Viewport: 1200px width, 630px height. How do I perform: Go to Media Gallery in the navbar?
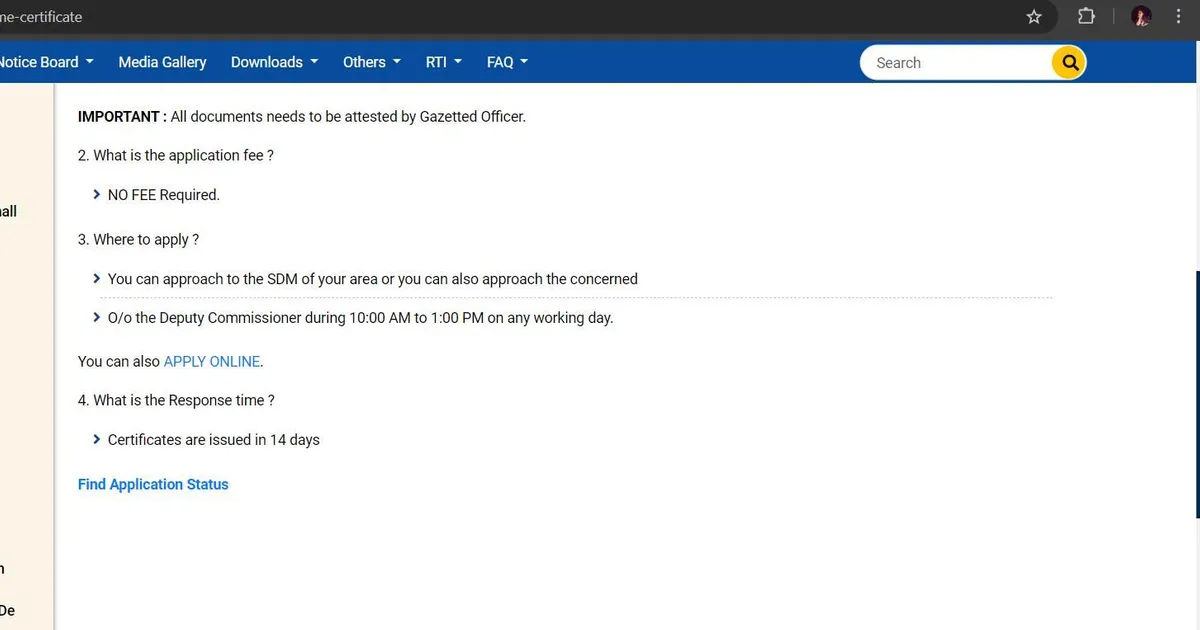pyautogui.click(x=162, y=62)
